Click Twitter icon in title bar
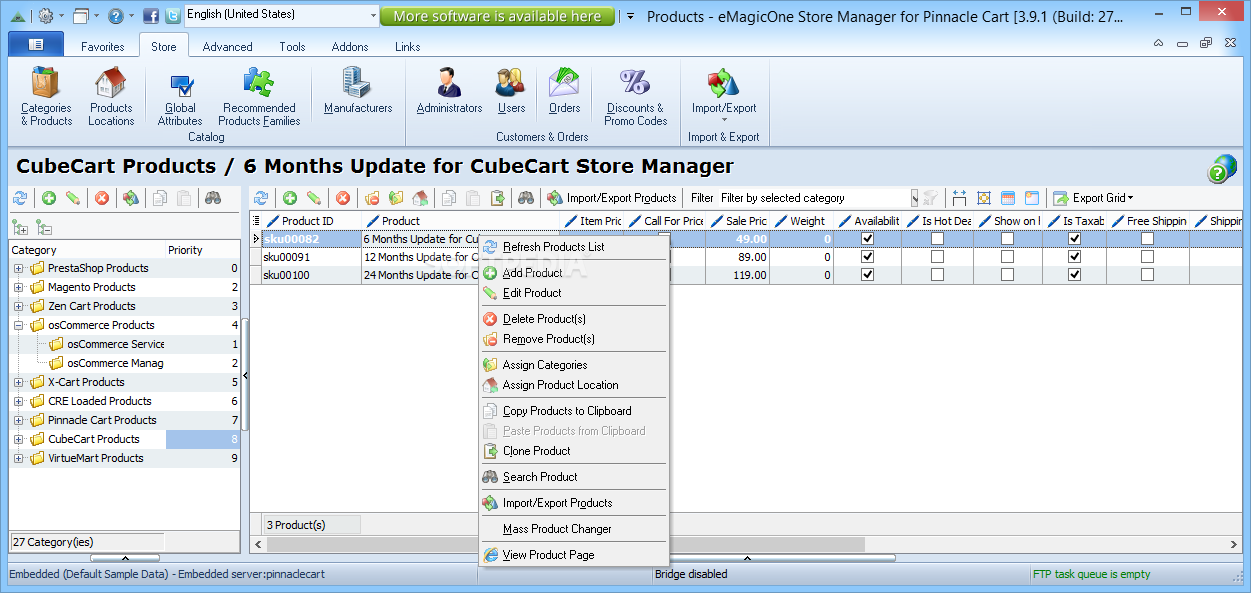Image resolution: width=1251 pixels, height=593 pixels. [172, 15]
